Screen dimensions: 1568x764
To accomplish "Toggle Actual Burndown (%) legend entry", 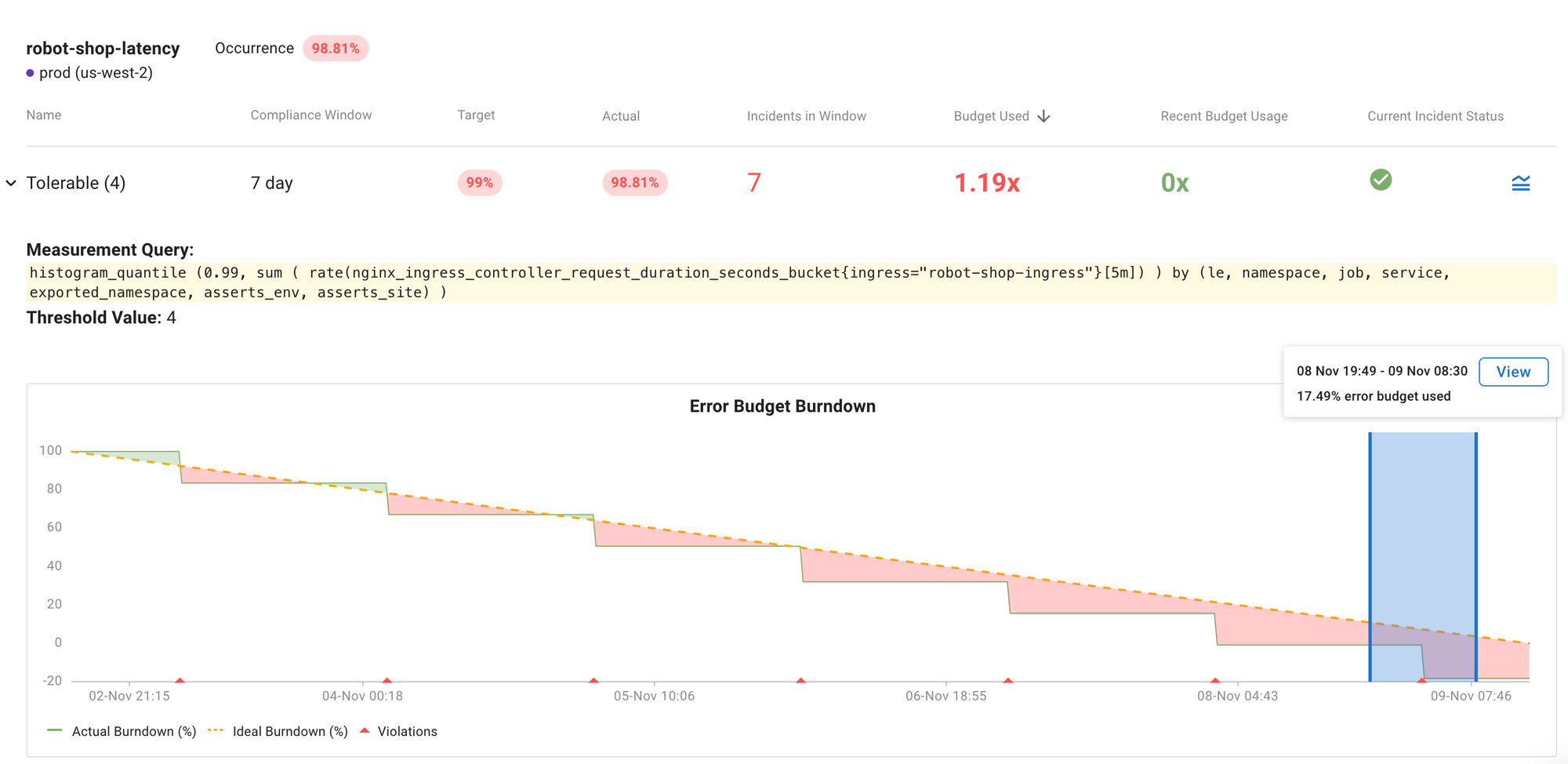I will [x=122, y=731].
